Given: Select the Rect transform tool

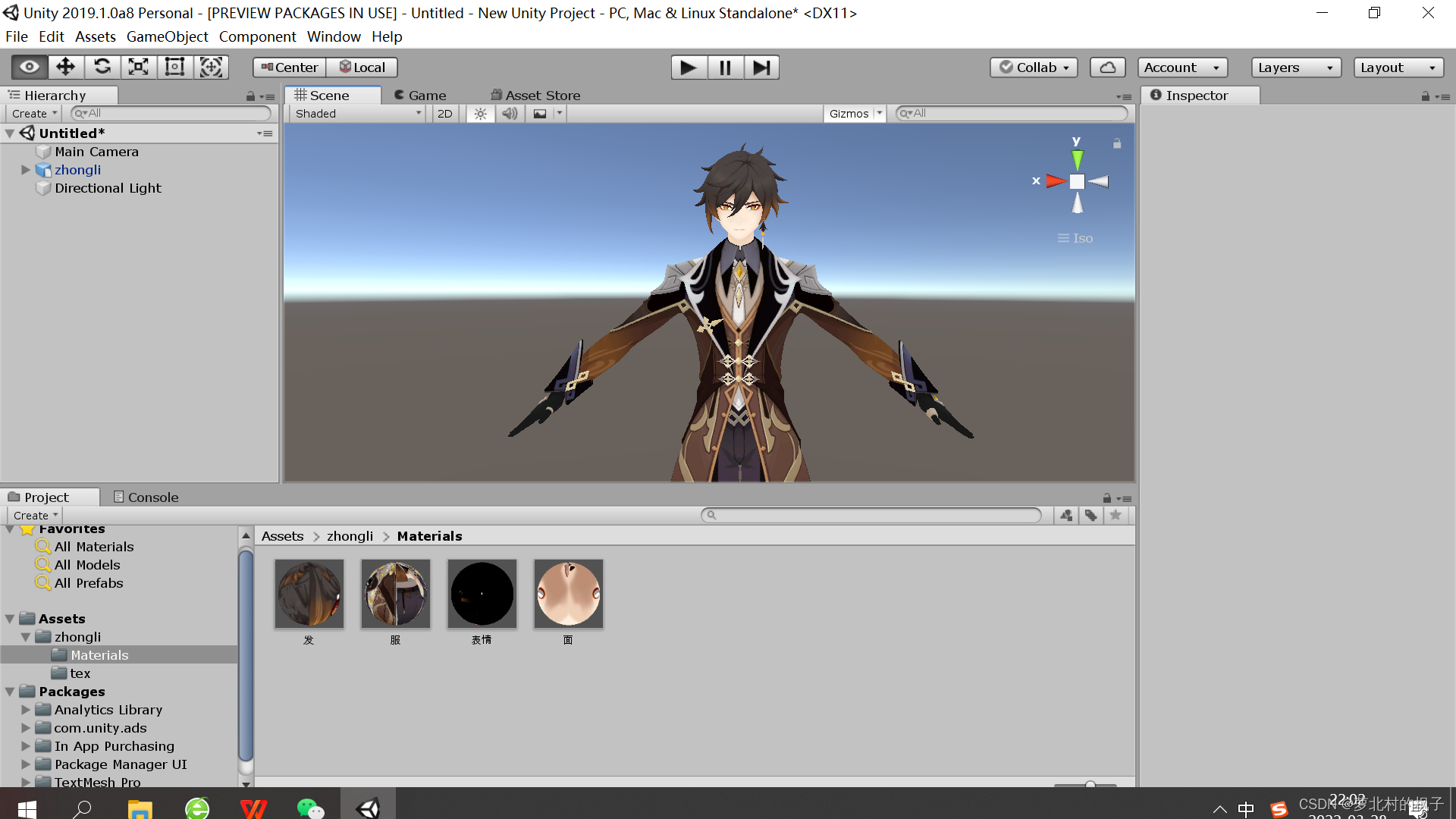Looking at the screenshot, I should pos(175,67).
